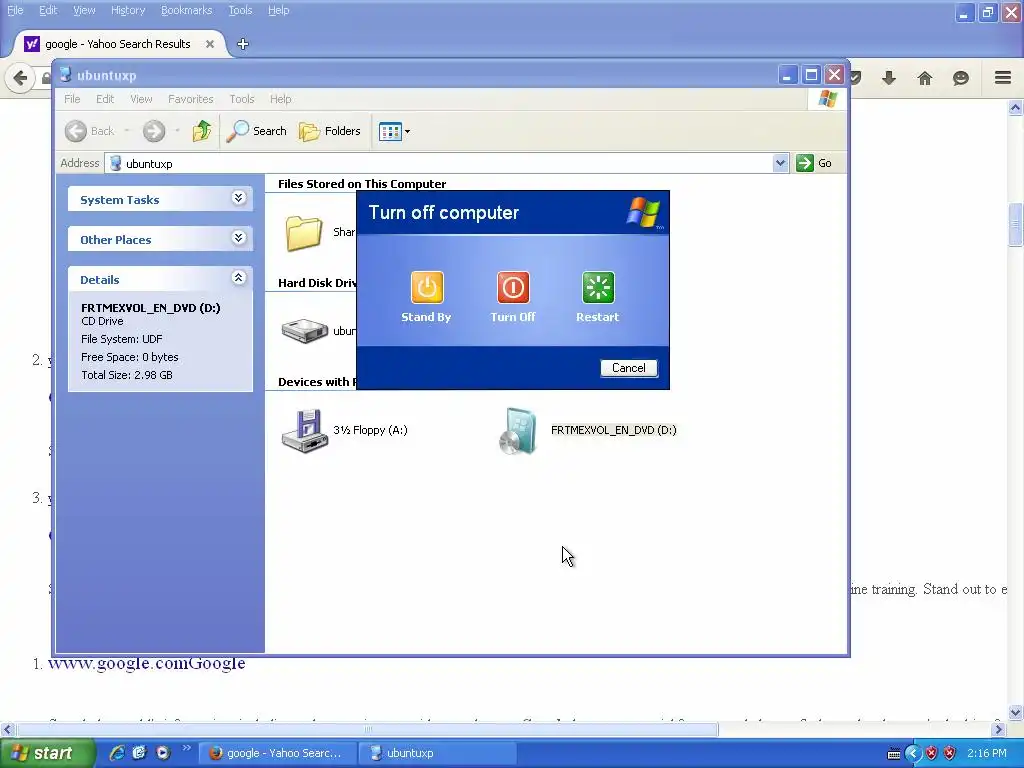
Task: Click the 2:16 PM taskbar clock
Action: pyautogui.click(x=987, y=754)
